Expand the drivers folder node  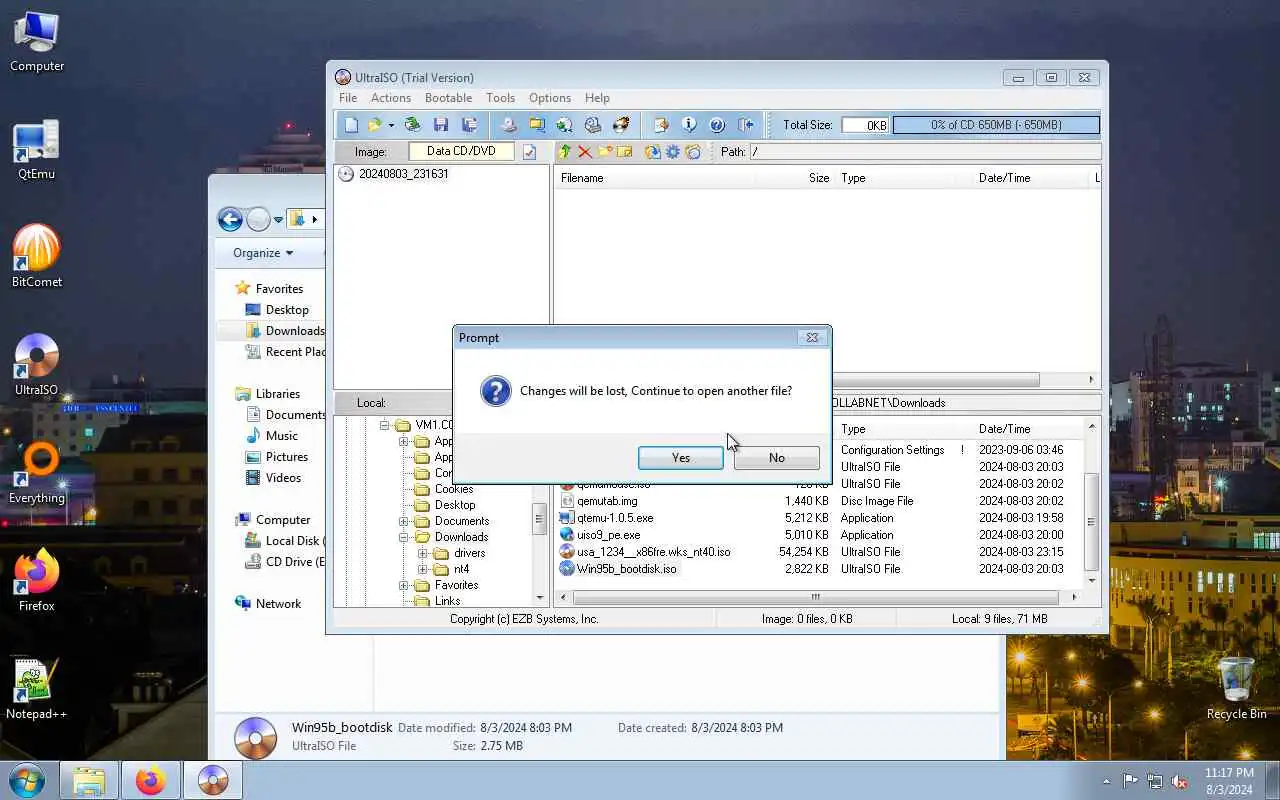pyautogui.click(x=422, y=553)
